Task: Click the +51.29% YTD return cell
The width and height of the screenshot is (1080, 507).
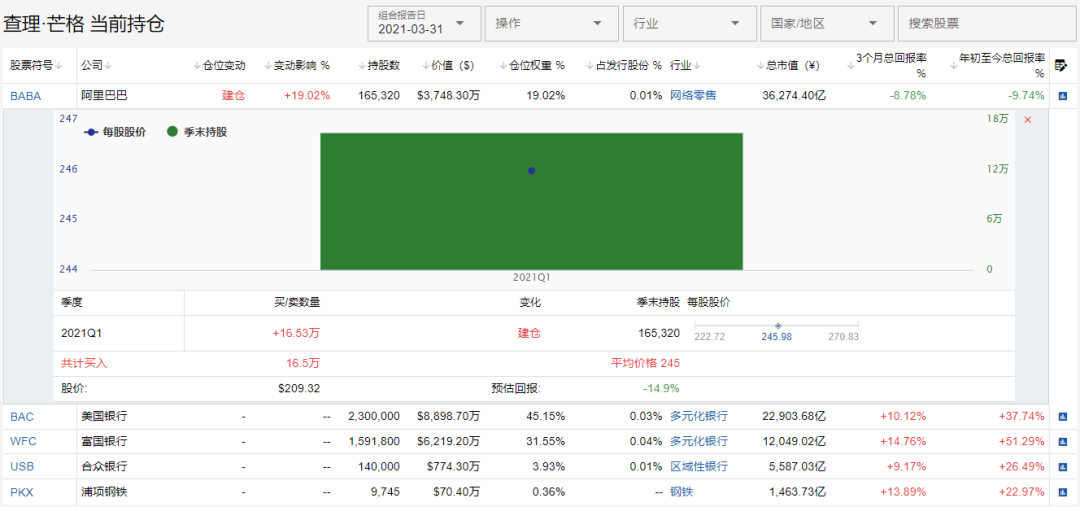Action: (x=1022, y=441)
